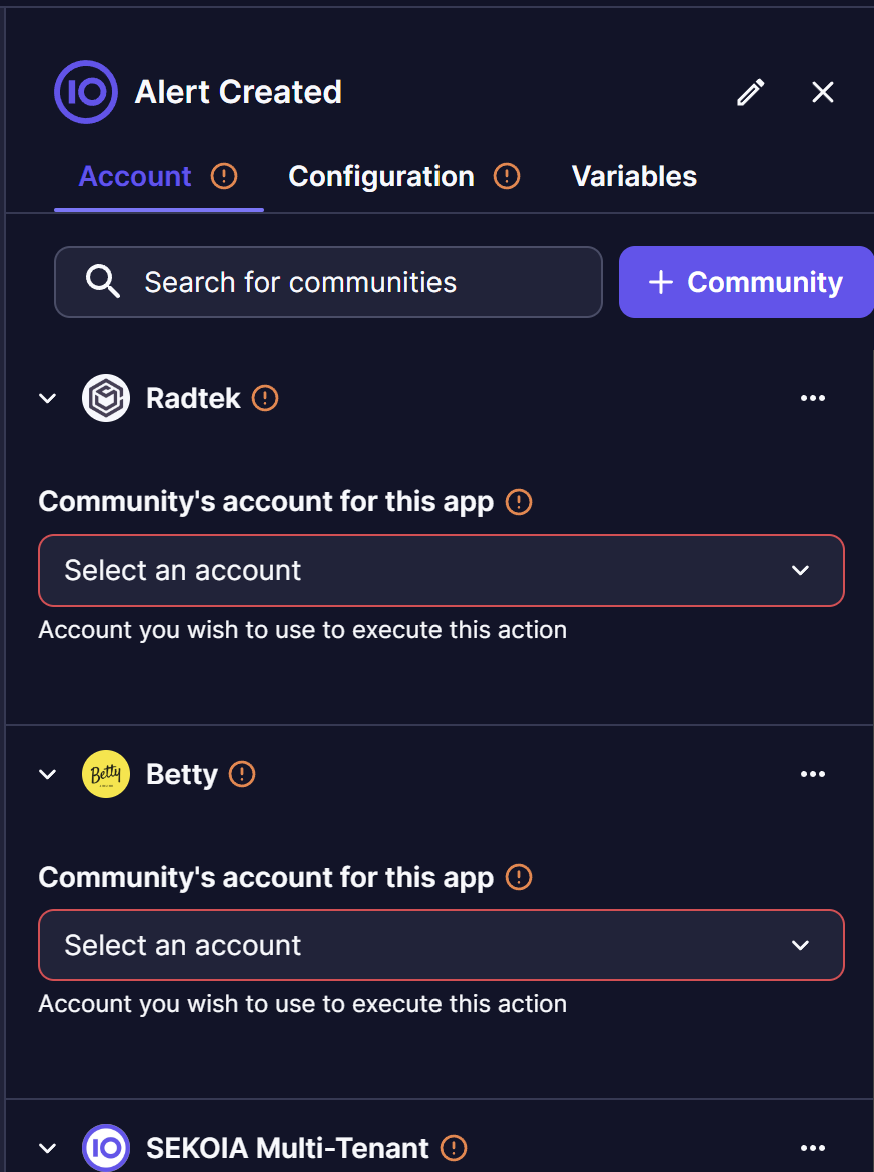Open the Variables tab
Screen dimensions: 874x1172
[634, 176]
